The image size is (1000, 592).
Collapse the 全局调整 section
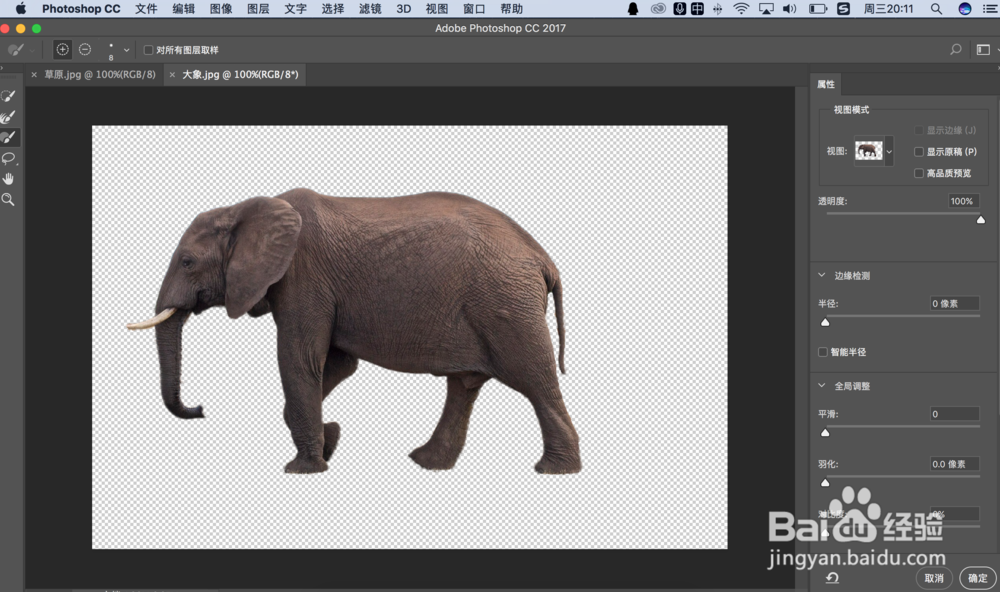821,386
